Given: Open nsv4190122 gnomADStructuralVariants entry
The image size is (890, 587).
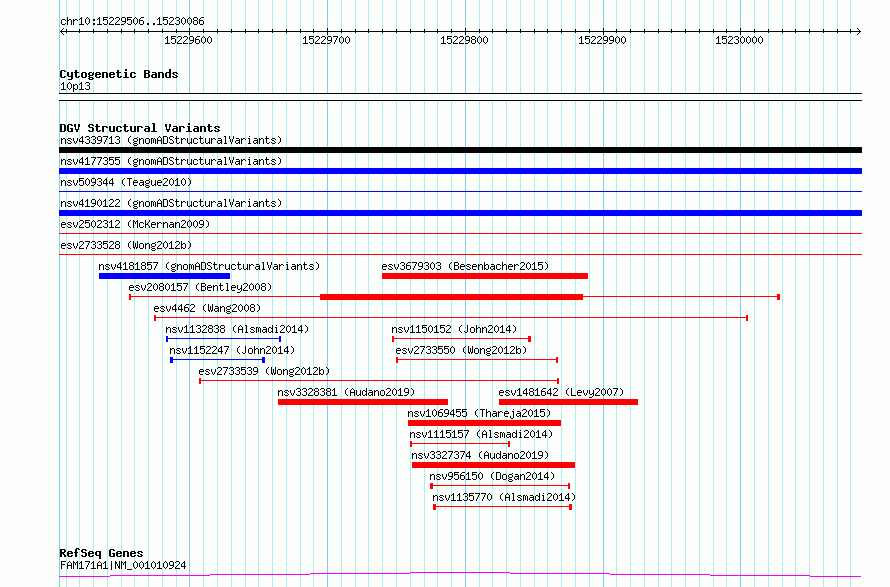Looking at the screenshot, I should (x=171, y=203).
